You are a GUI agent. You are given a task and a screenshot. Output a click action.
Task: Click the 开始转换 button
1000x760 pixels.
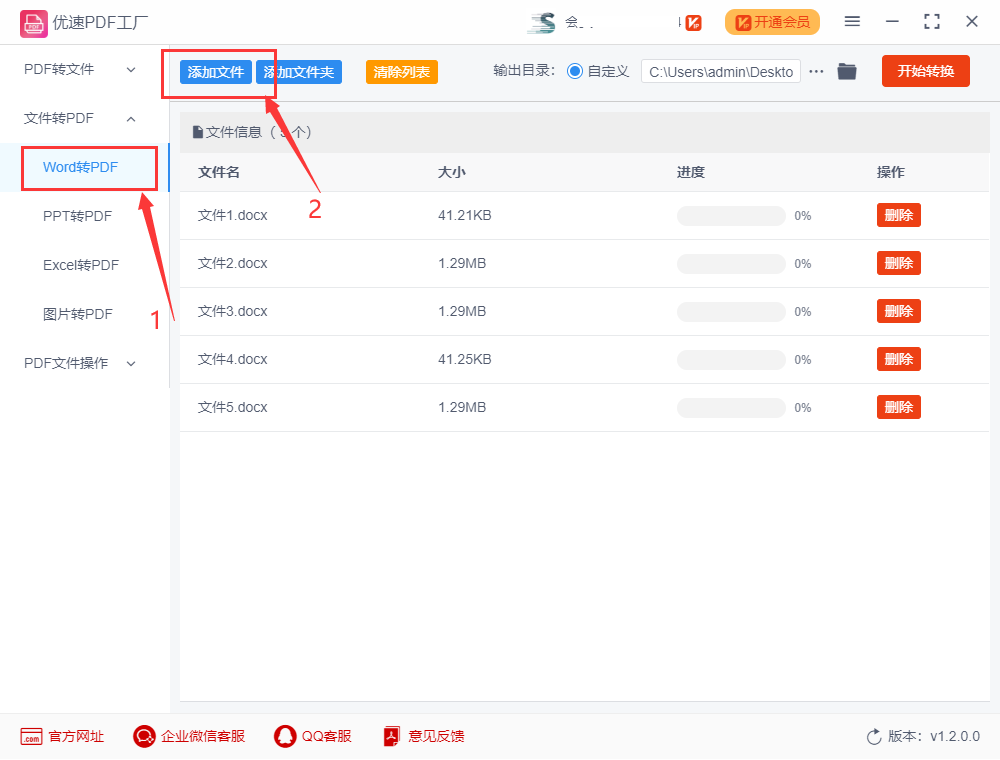coord(925,71)
